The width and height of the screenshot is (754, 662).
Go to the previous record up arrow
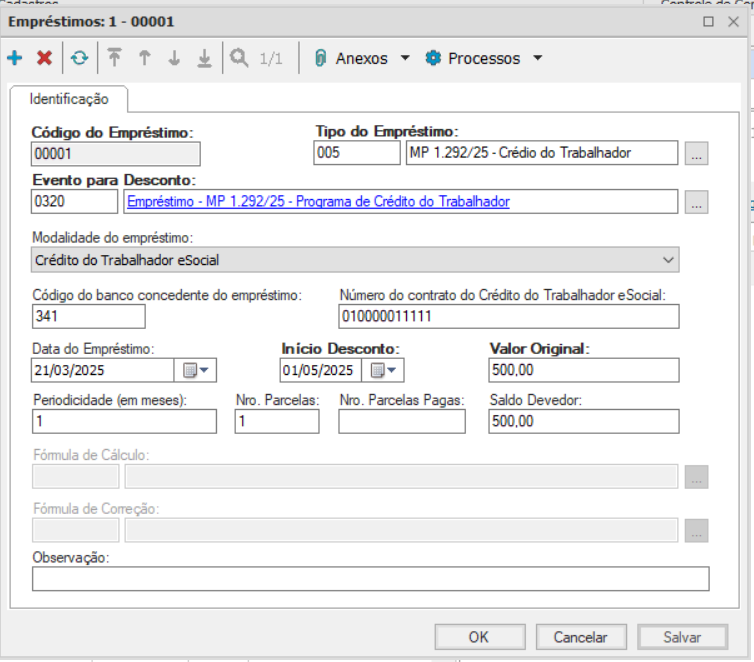(x=144, y=58)
